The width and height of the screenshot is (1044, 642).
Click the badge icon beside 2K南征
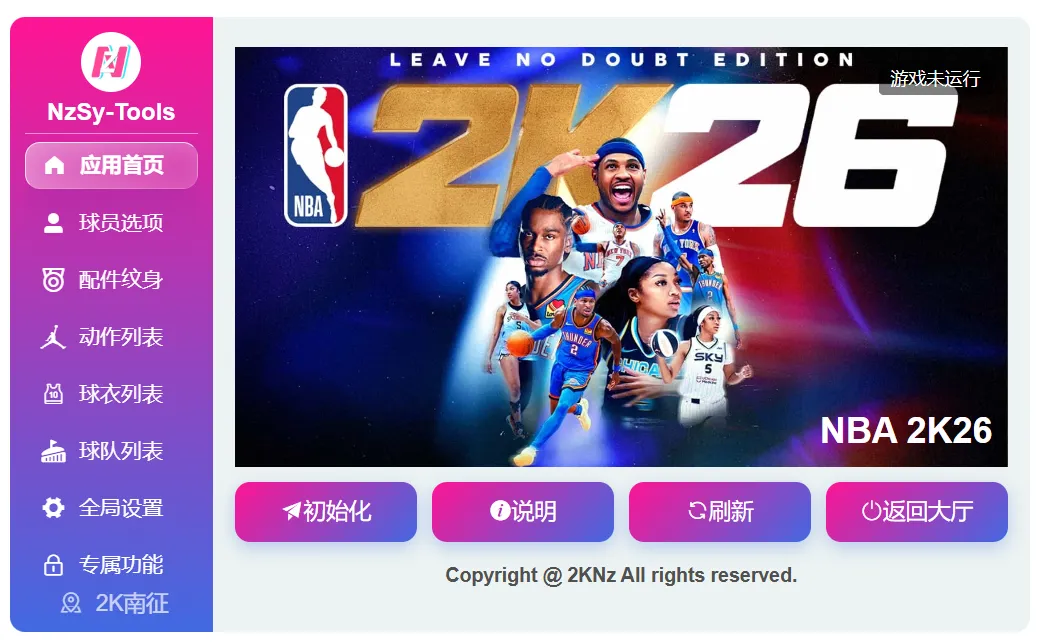click(x=71, y=603)
